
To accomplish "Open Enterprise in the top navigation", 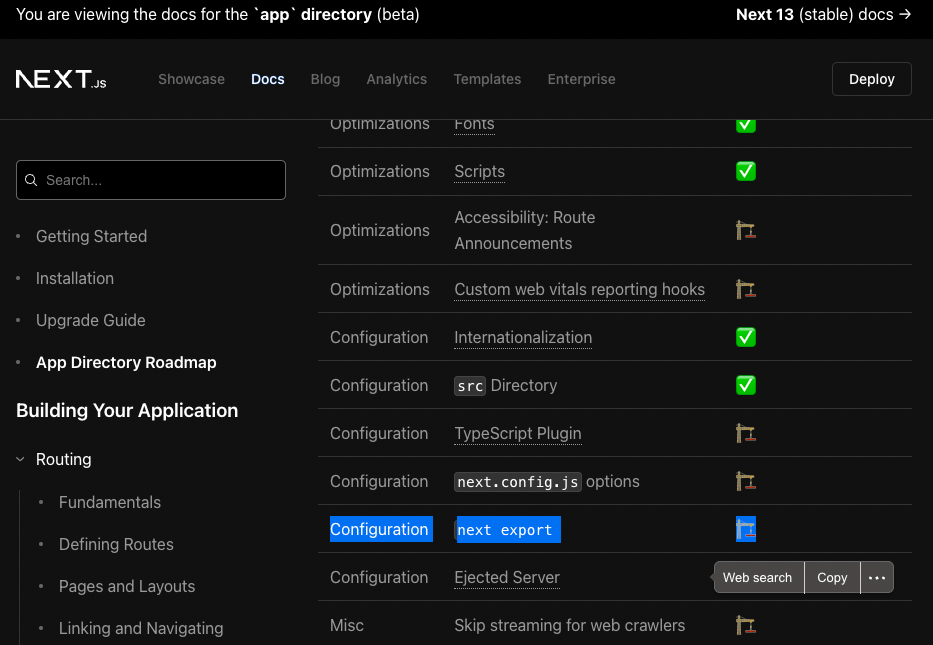I will click(581, 79).
